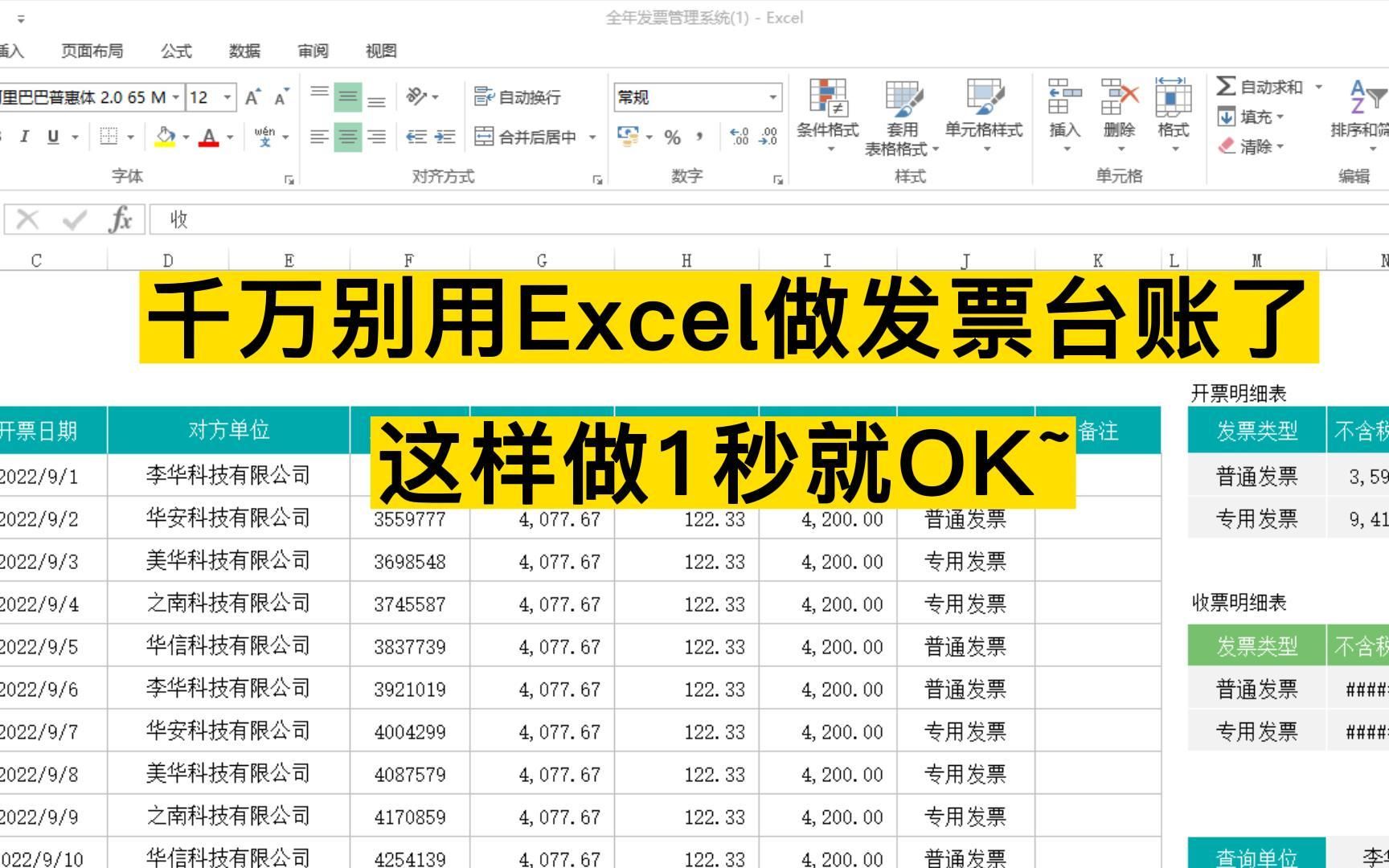Click the accounting currency format icon
Screen dimensions: 1389x868
pos(627,137)
